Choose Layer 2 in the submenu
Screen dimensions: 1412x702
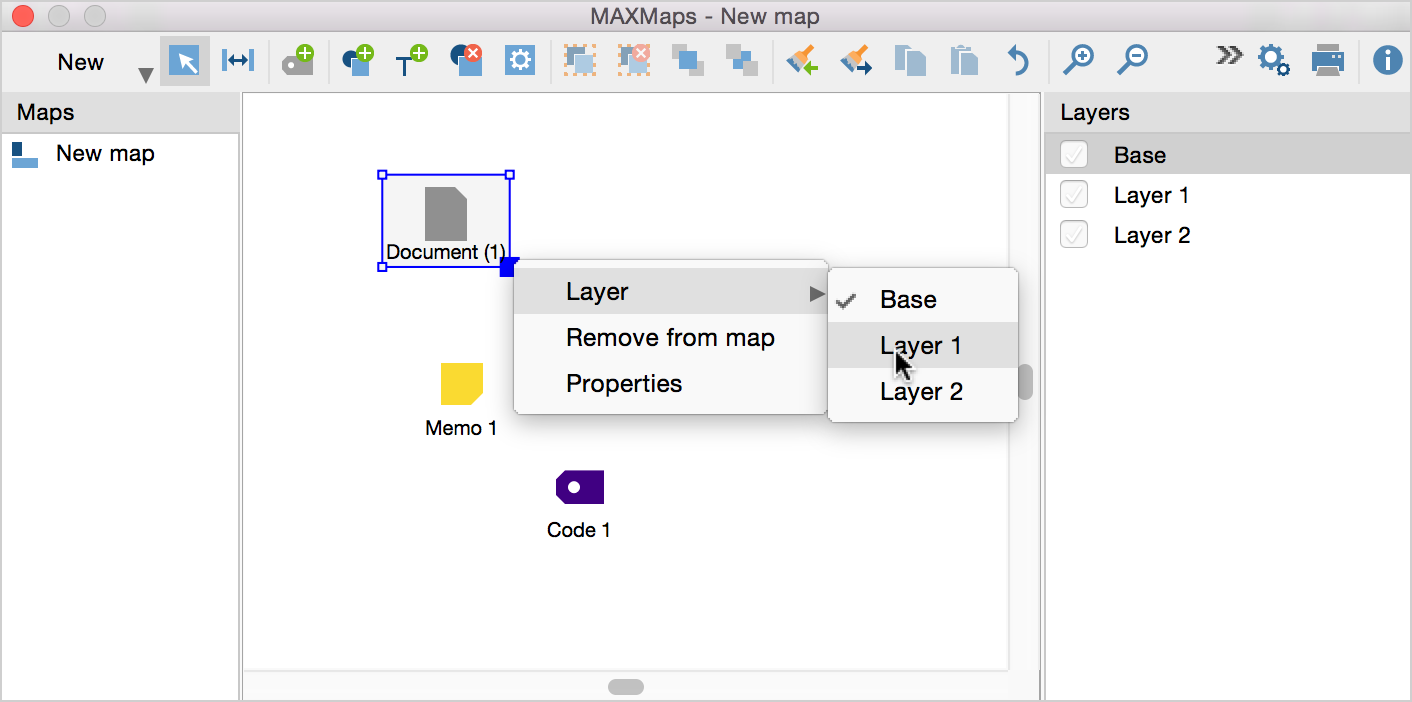coord(923,391)
